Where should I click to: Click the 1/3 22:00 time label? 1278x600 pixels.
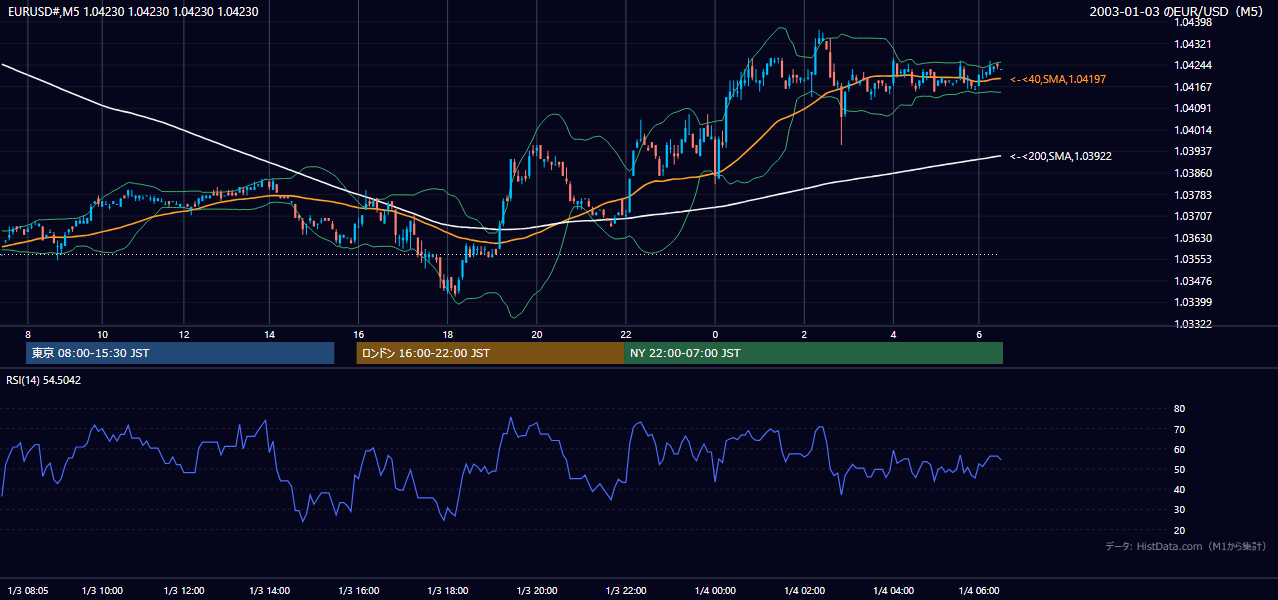626,591
